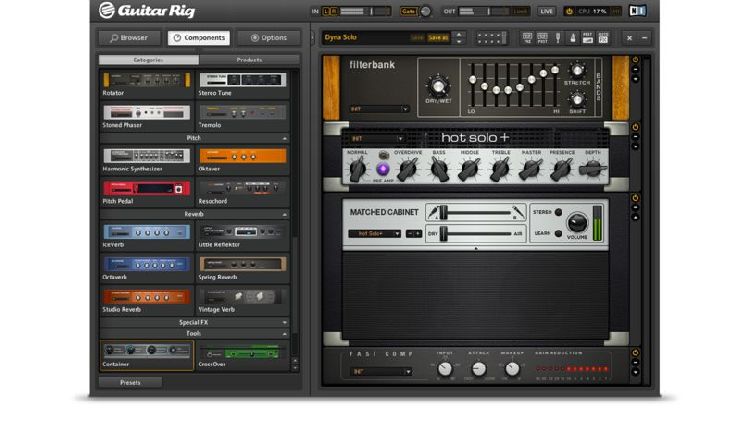Open the Matched Cabinet Hot Solo+ dropdown
The image size is (750, 426).
click(x=374, y=234)
